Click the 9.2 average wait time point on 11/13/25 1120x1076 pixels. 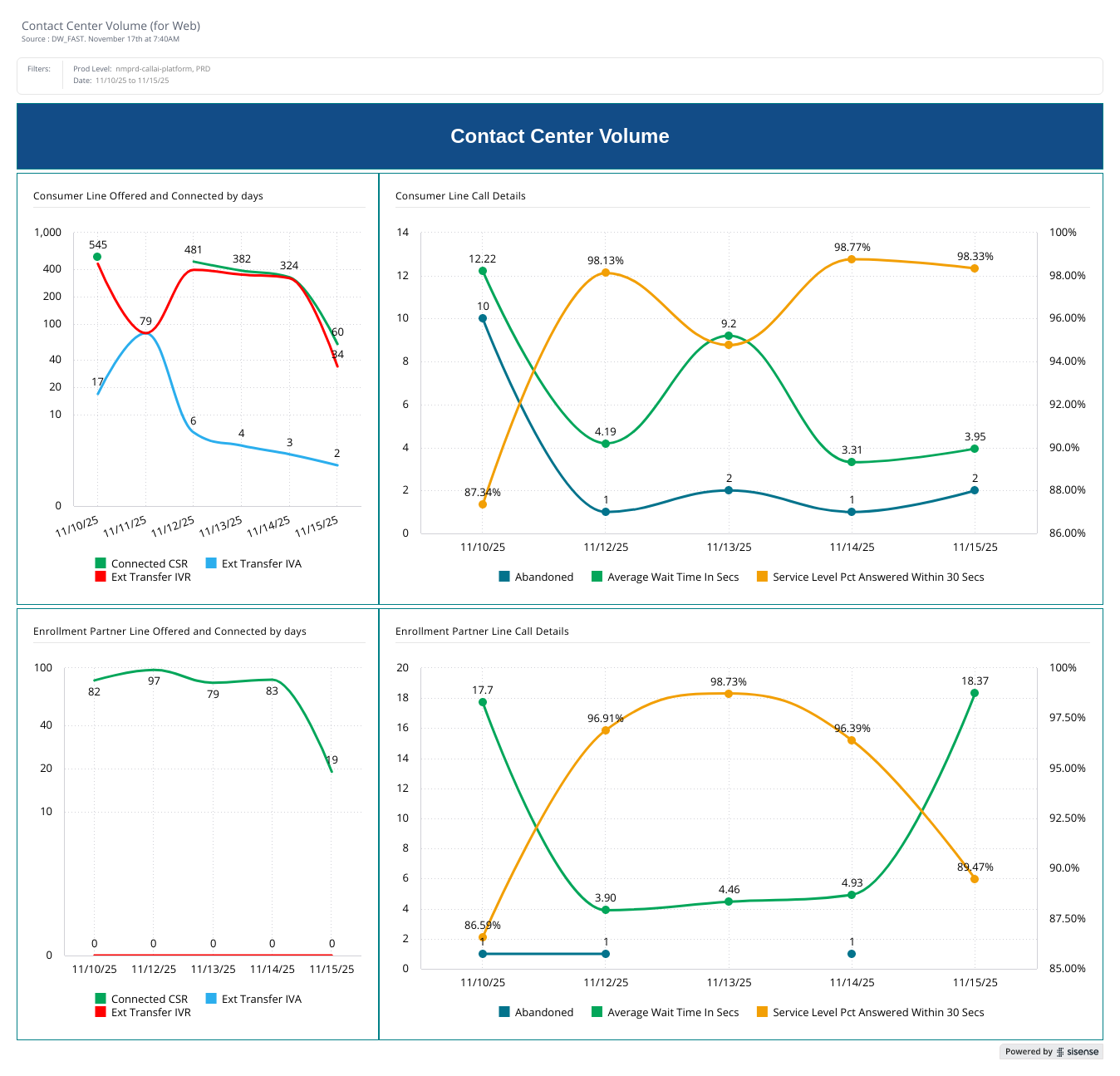(x=729, y=336)
